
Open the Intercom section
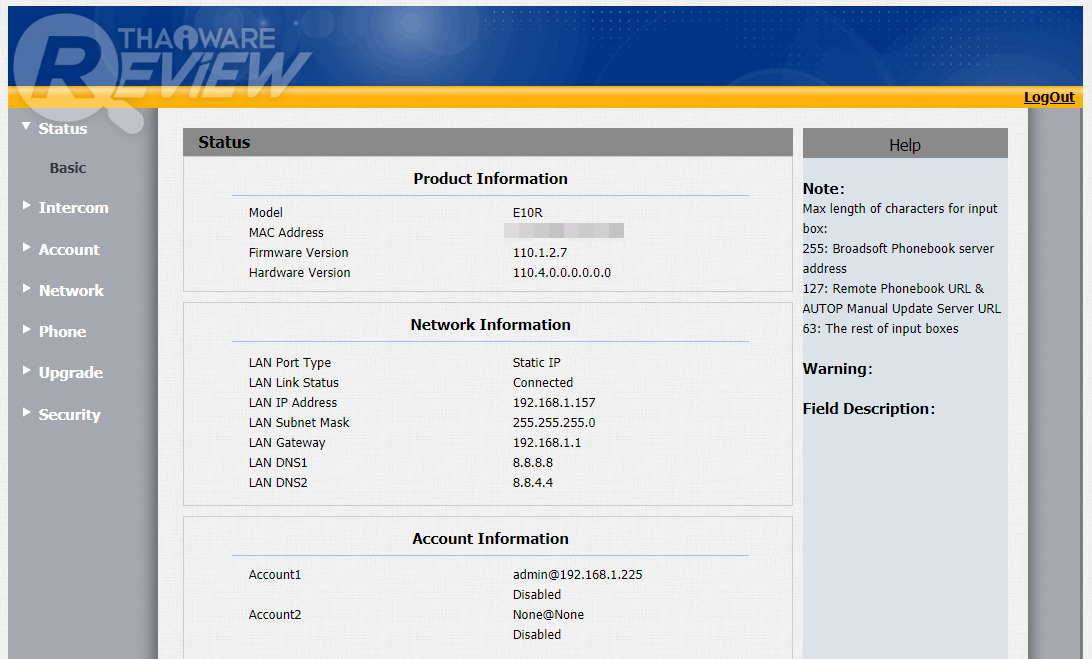73,208
